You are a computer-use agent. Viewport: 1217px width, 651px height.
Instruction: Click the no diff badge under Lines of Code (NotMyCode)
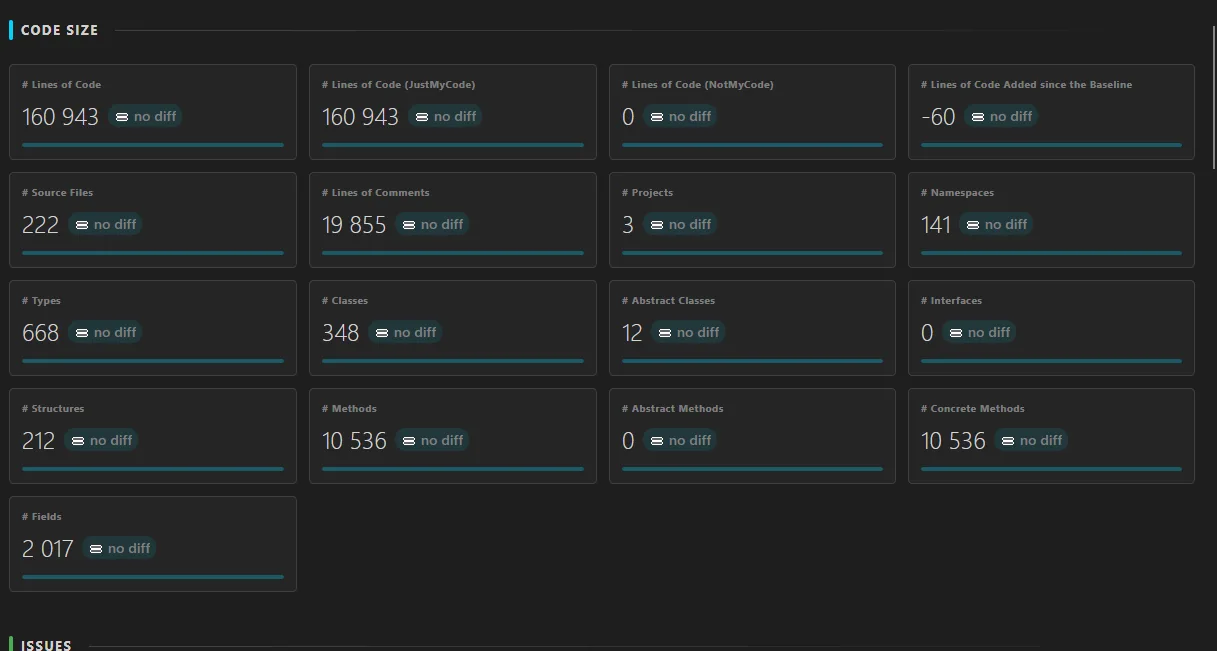click(x=680, y=116)
